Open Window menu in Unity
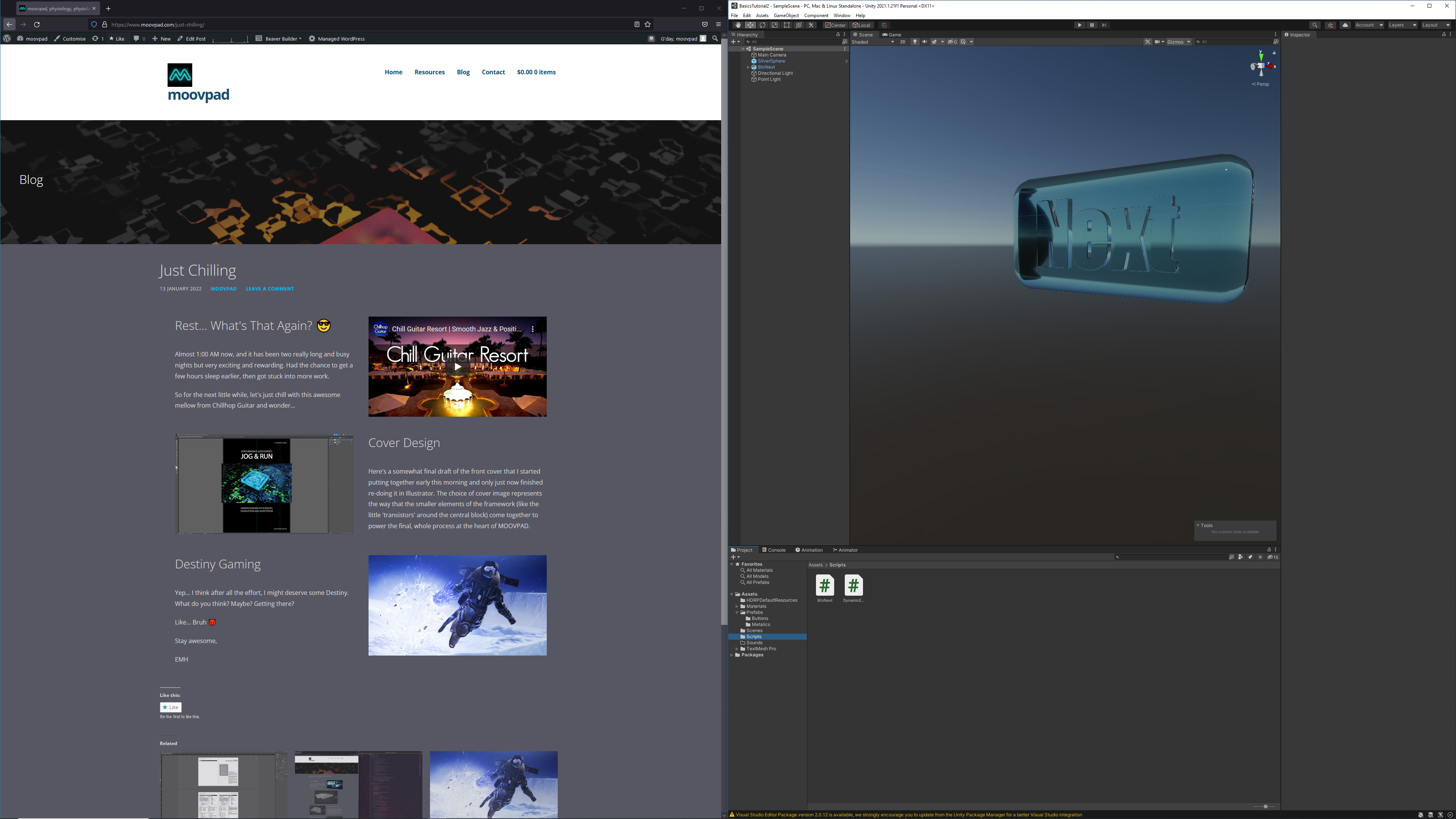This screenshot has width=1456, height=819. pos(842,15)
